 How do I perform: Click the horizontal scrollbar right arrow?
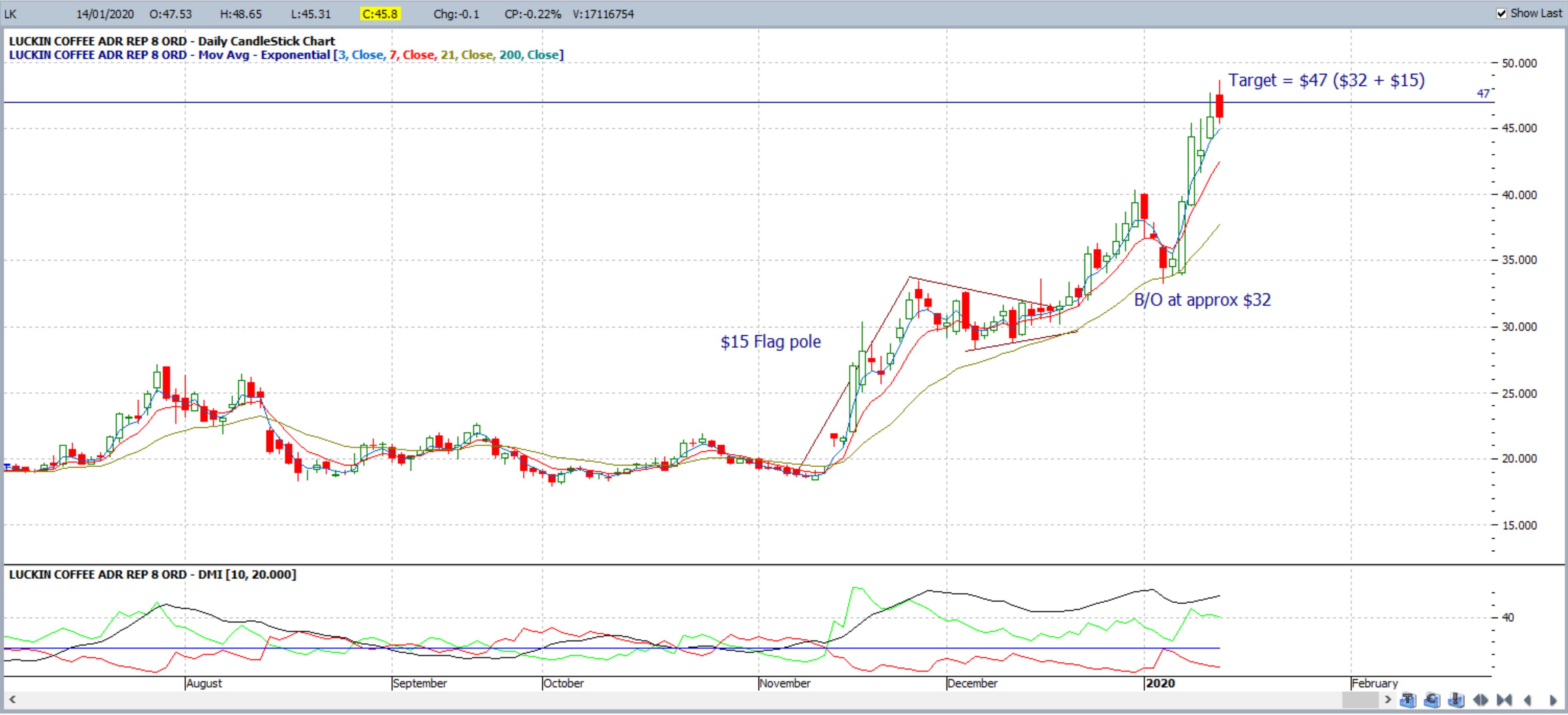point(1388,700)
